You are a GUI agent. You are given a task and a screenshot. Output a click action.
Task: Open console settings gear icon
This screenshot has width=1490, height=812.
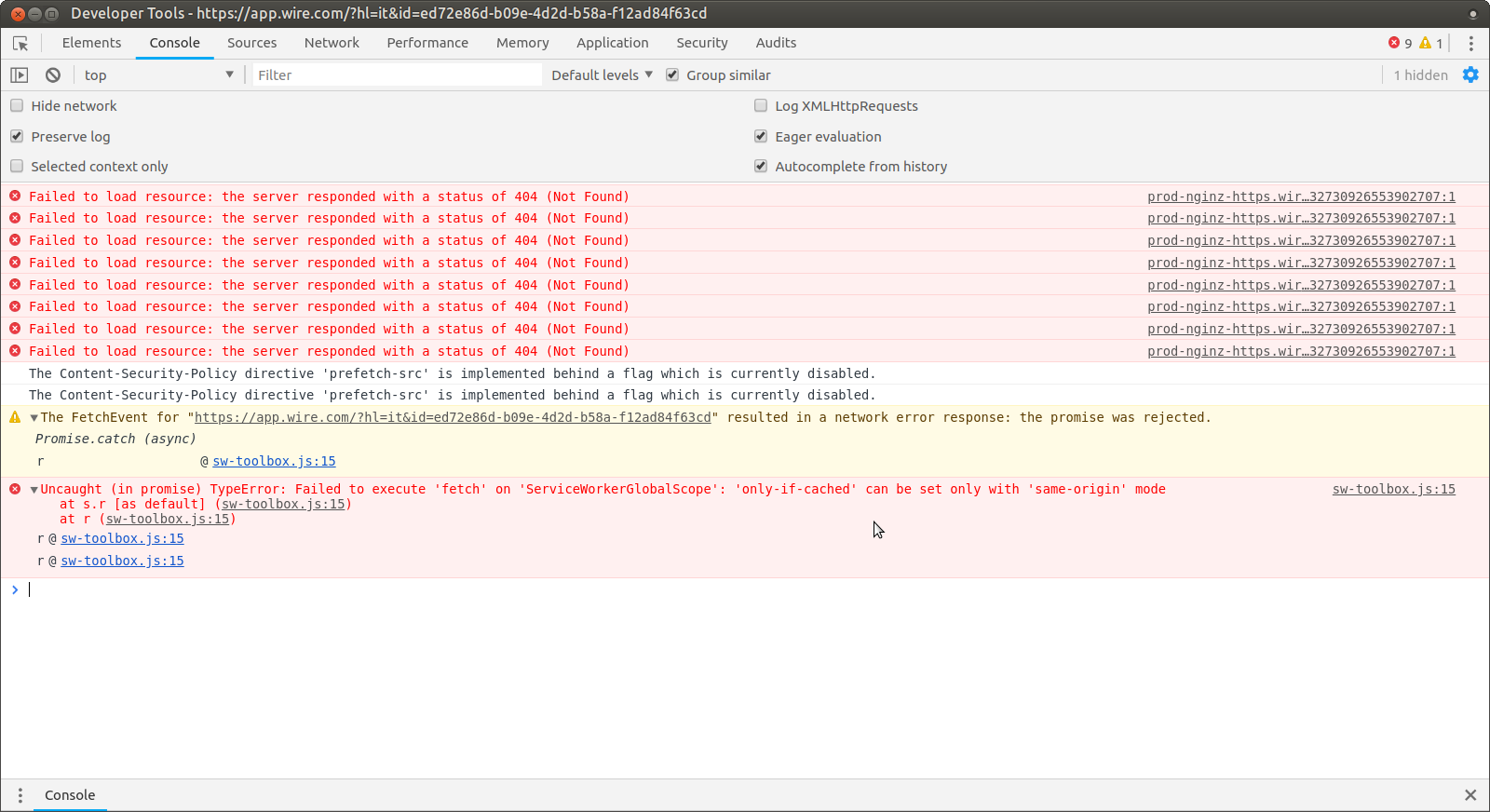click(x=1470, y=75)
